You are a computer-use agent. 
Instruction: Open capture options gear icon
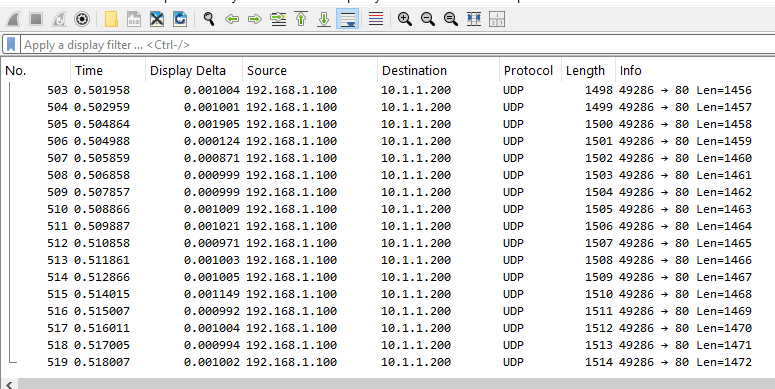(82, 19)
